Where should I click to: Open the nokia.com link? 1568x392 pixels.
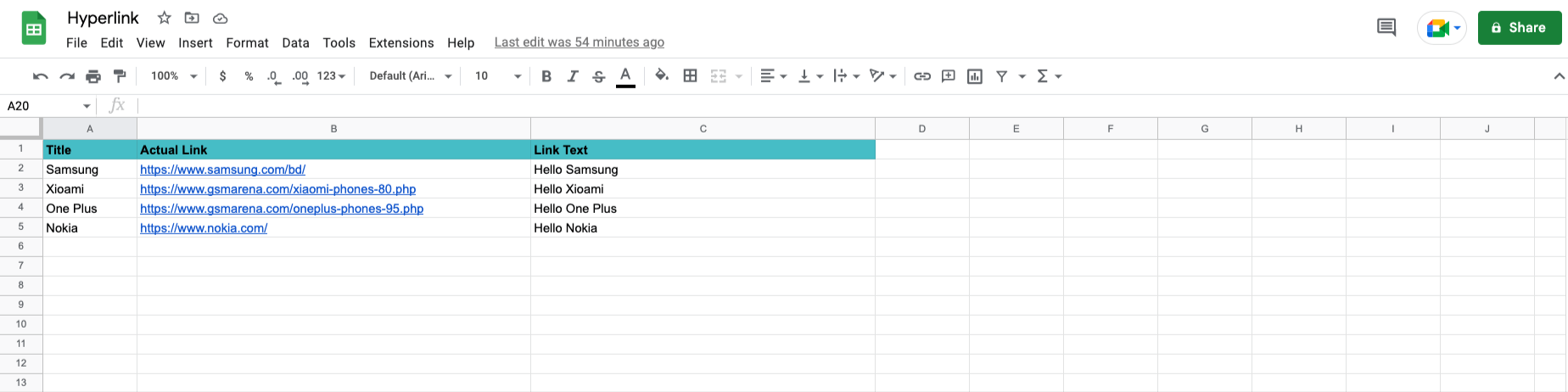[204, 228]
